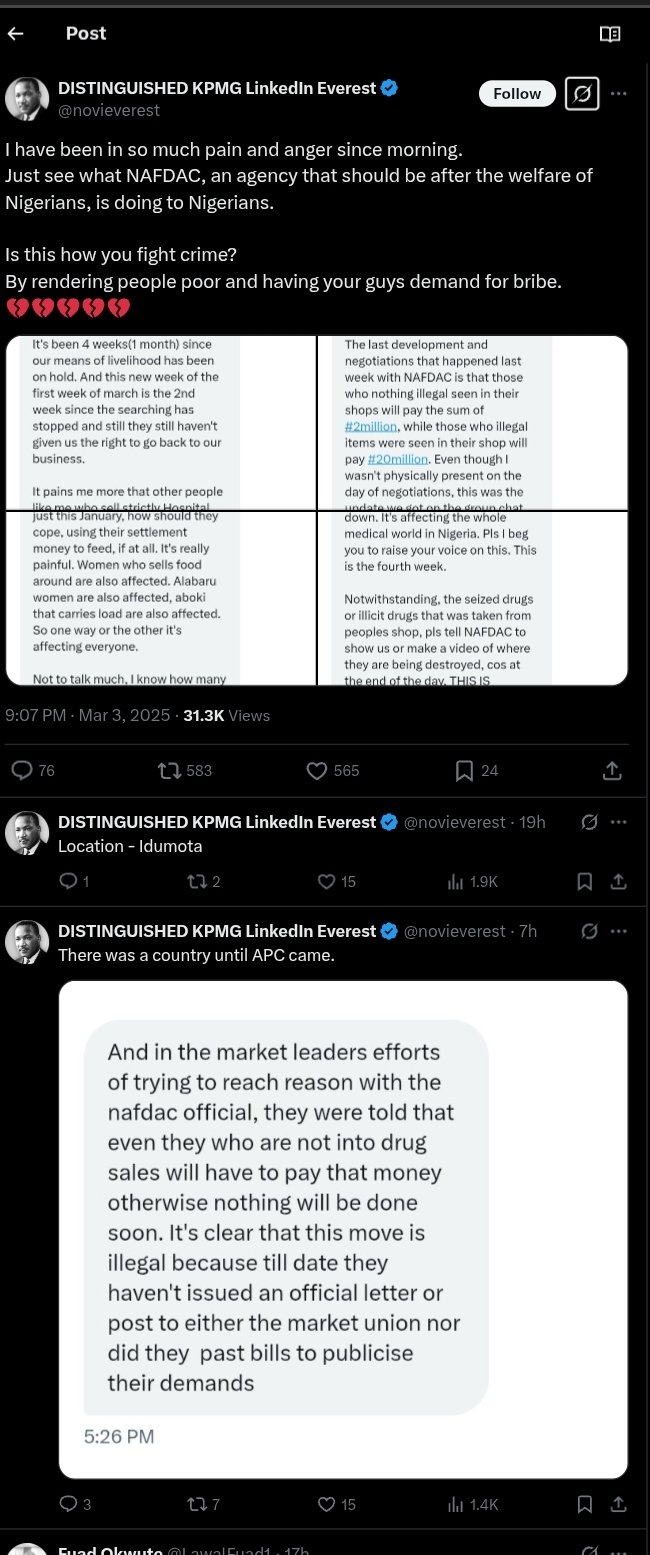Viewport: 650px width, 1555px height.
Task: Click the back arrow in Post header
Action: pyautogui.click(x=15, y=33)
